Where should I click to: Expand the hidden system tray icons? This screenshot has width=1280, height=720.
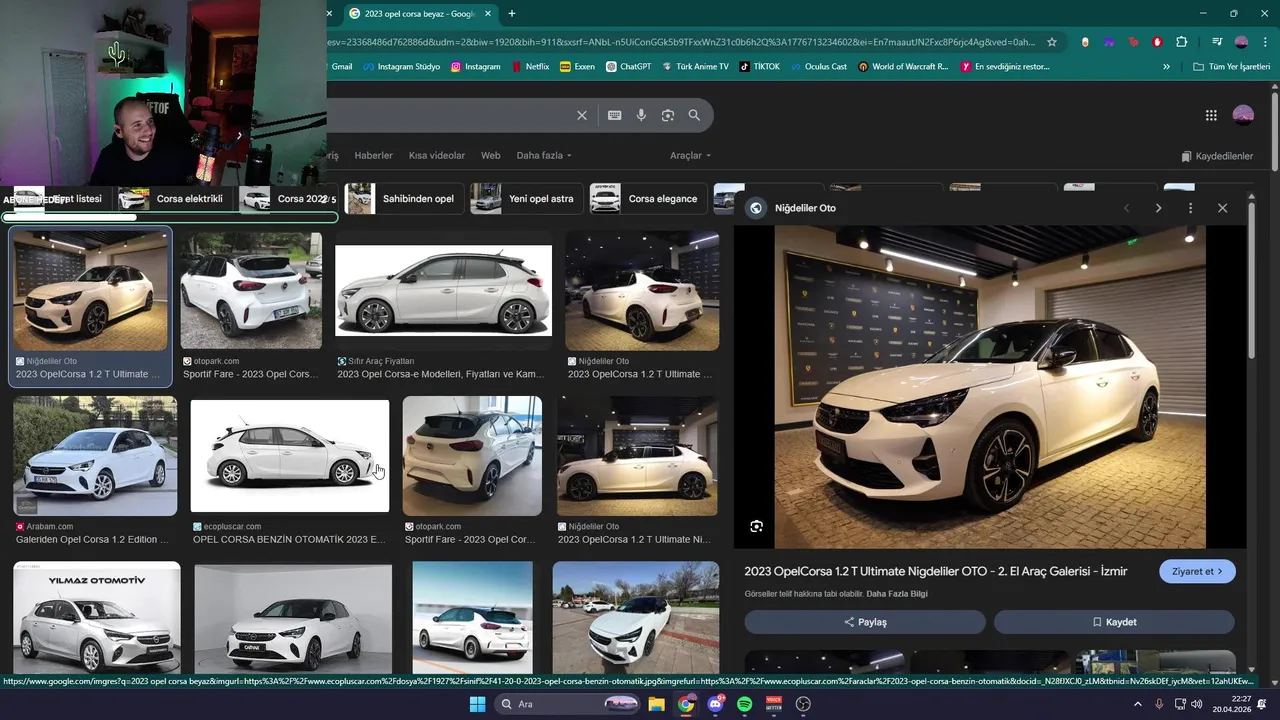click(1137, 704)
